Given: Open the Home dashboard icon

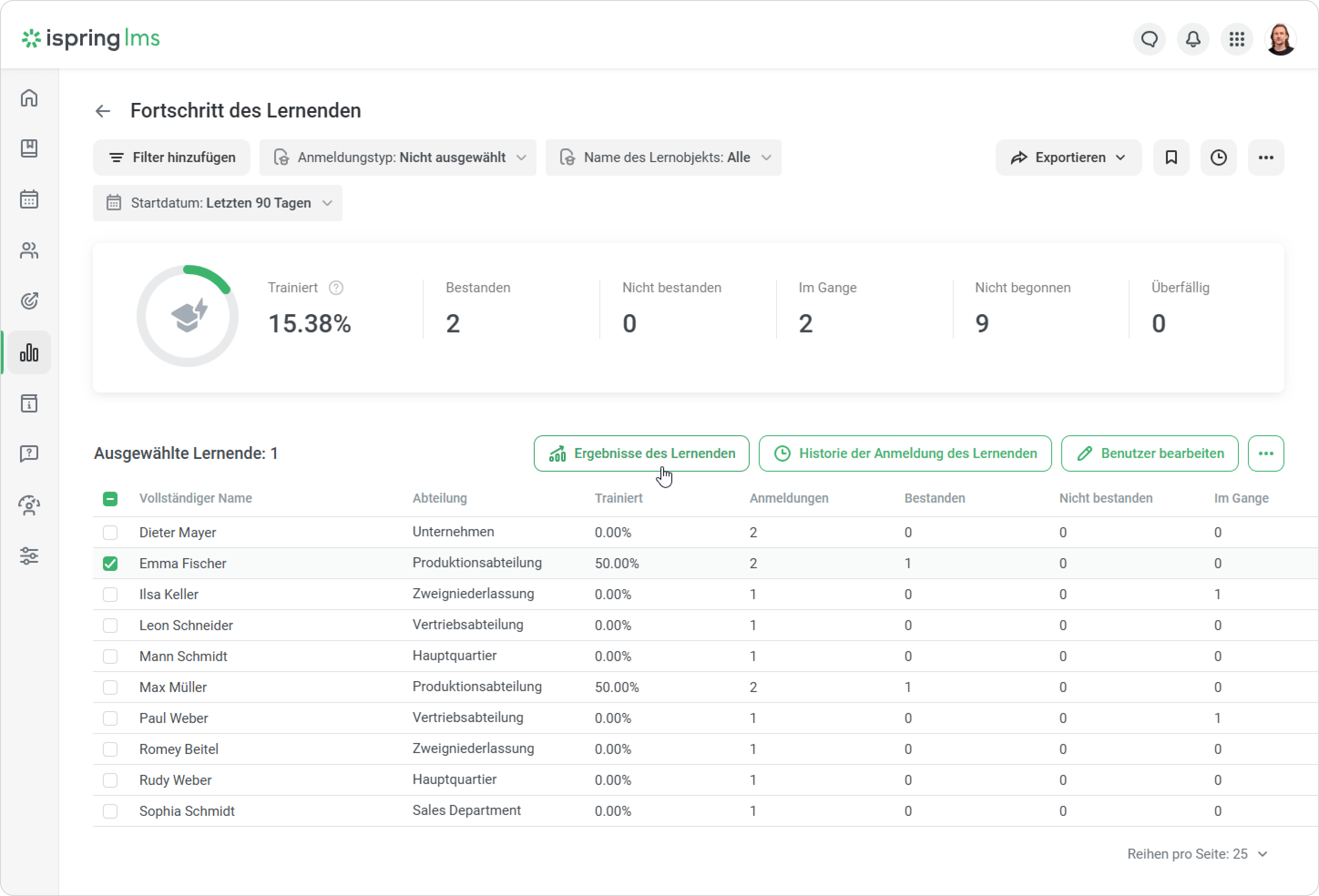Looking at the screenshot, I should 29,97.
